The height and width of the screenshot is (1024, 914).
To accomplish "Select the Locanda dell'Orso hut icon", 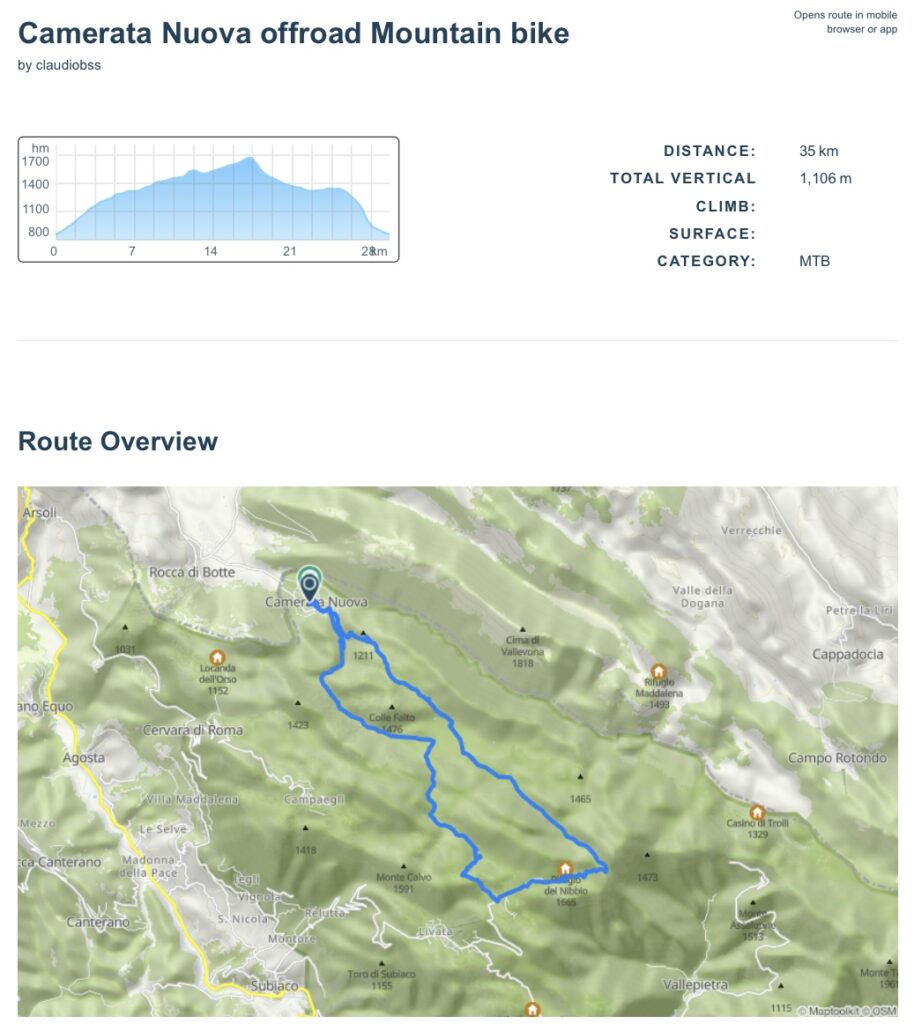I will [x=211, y=657].
